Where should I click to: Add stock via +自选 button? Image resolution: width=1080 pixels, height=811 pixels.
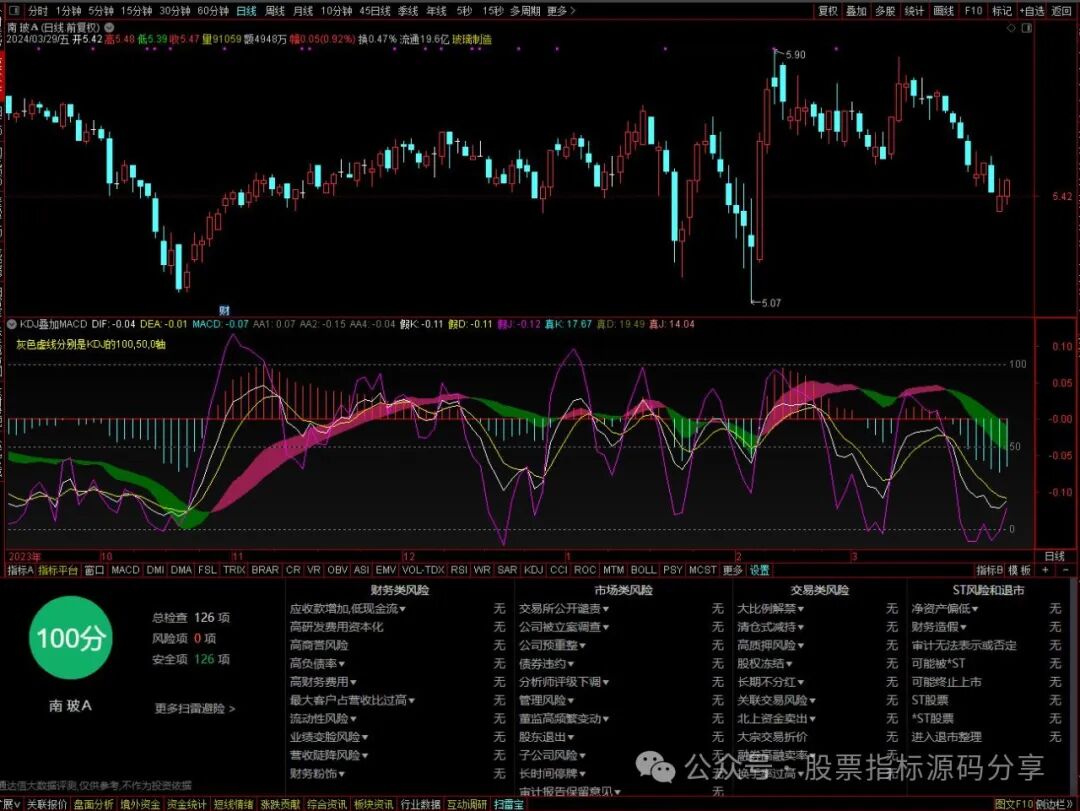pos(1032,11)
